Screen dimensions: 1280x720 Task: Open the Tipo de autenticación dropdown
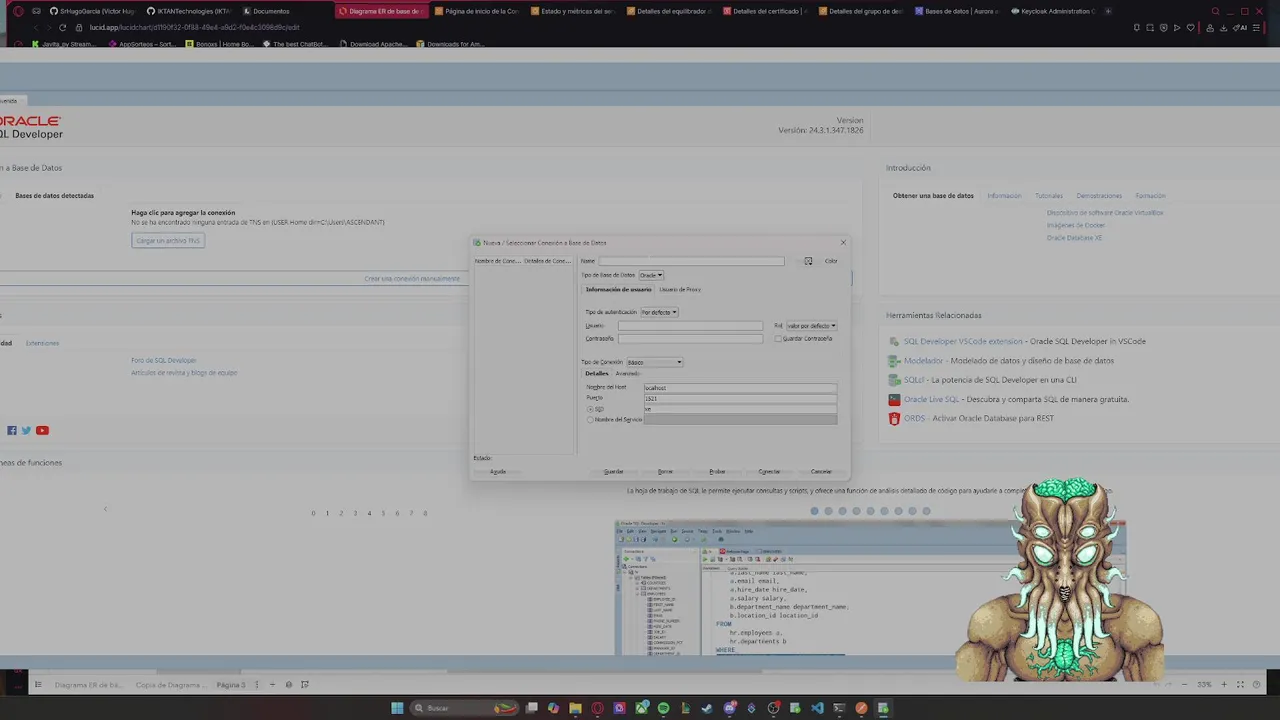point(659,312)
